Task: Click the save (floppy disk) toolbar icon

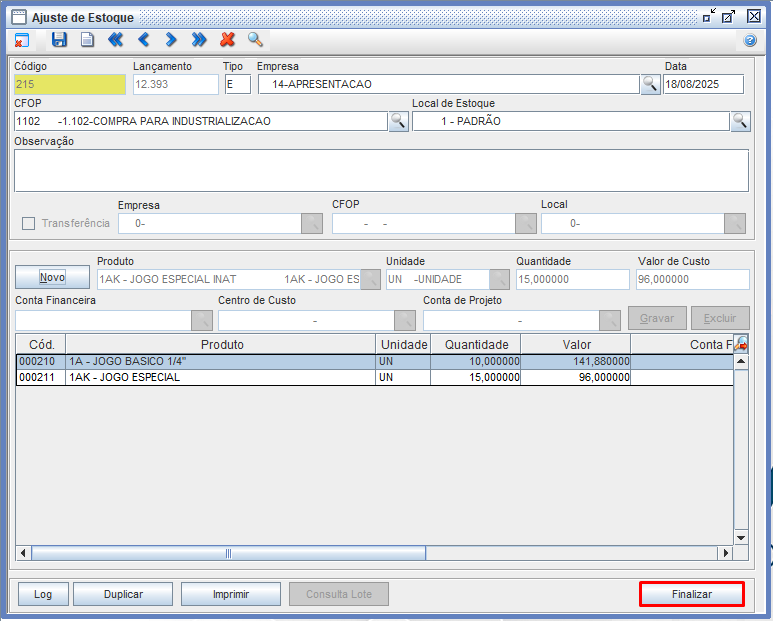Action: 59,40
